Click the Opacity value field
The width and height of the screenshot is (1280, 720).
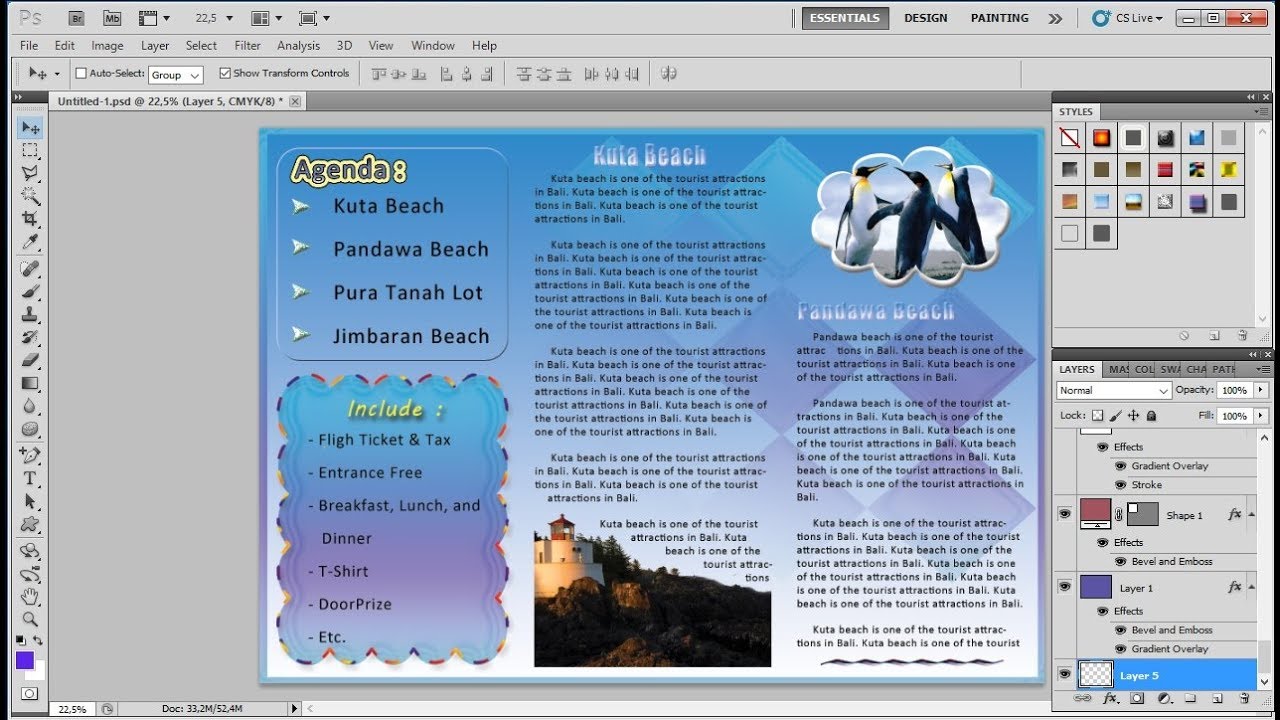pyautogui.click(x=1234, y=390)
